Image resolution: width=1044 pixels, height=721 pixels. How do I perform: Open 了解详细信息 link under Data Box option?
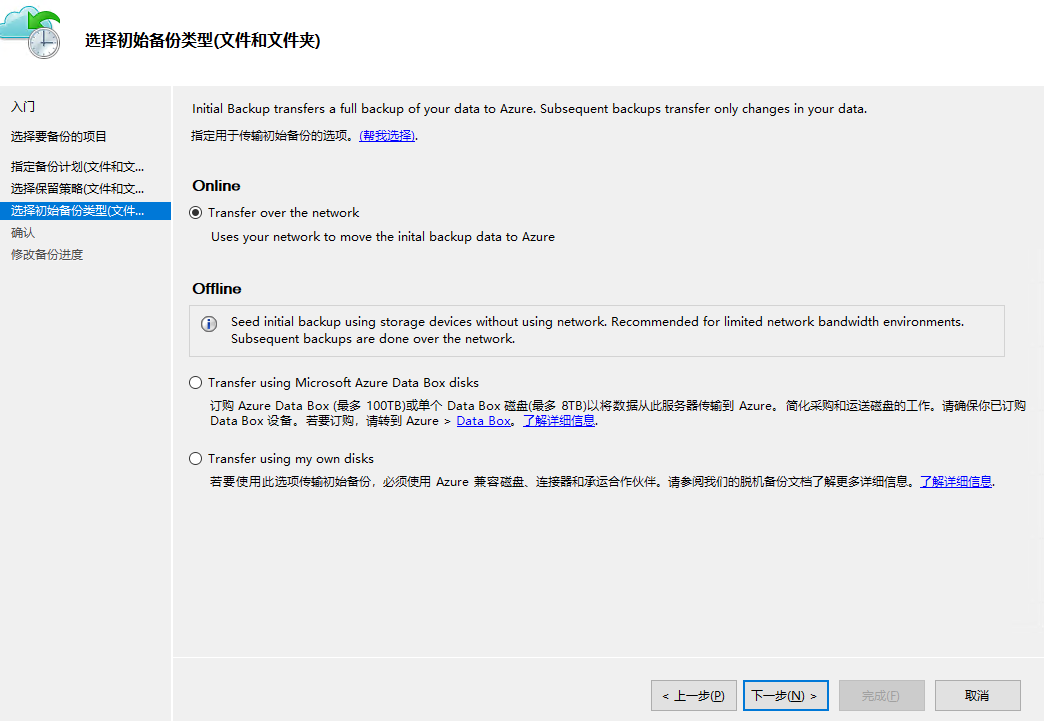tap(559, 421)
